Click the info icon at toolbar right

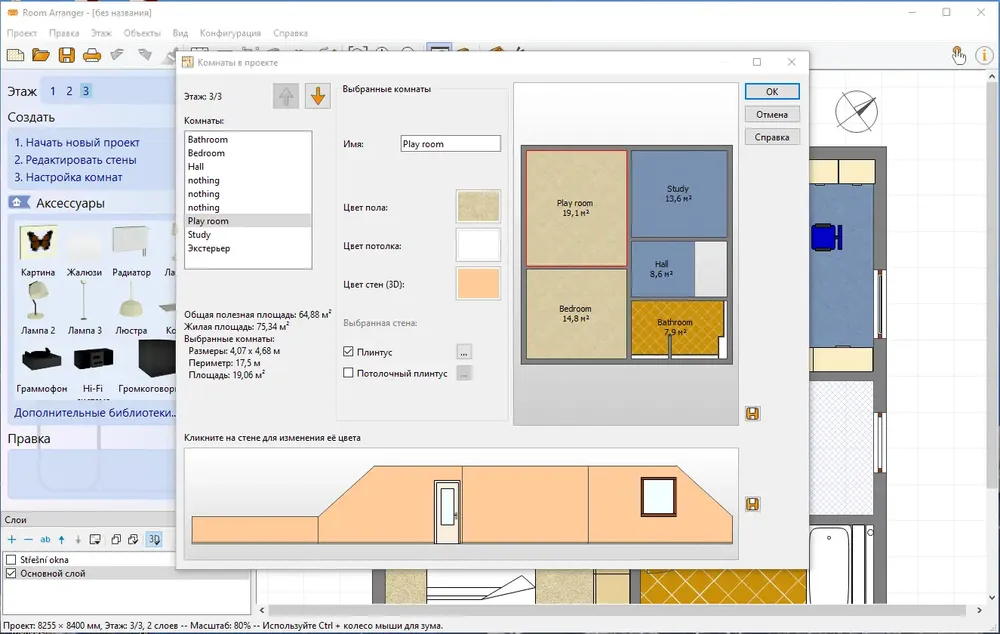(984, 55)
